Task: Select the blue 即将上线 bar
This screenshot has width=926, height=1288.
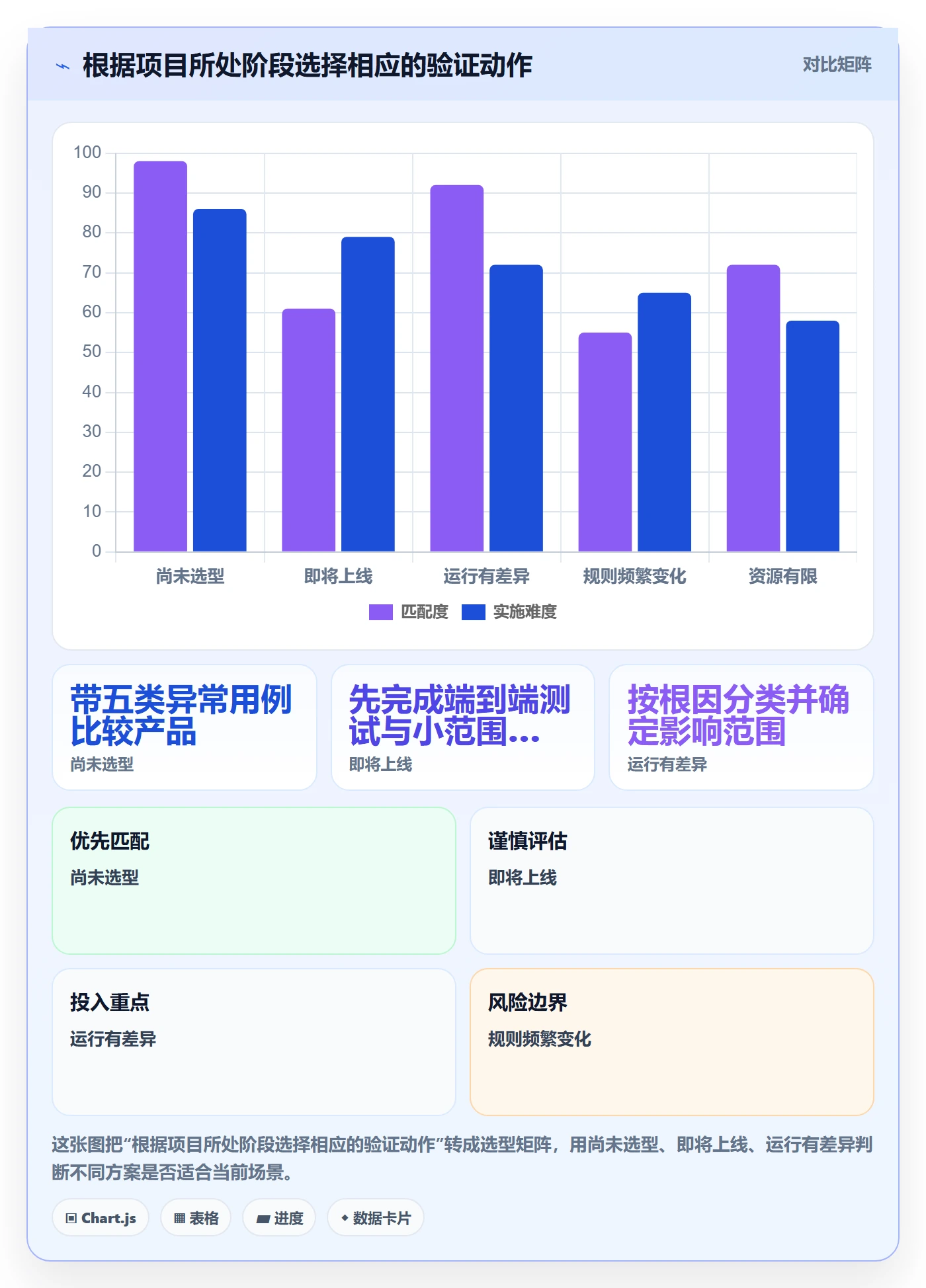Action: coord(368,394)
